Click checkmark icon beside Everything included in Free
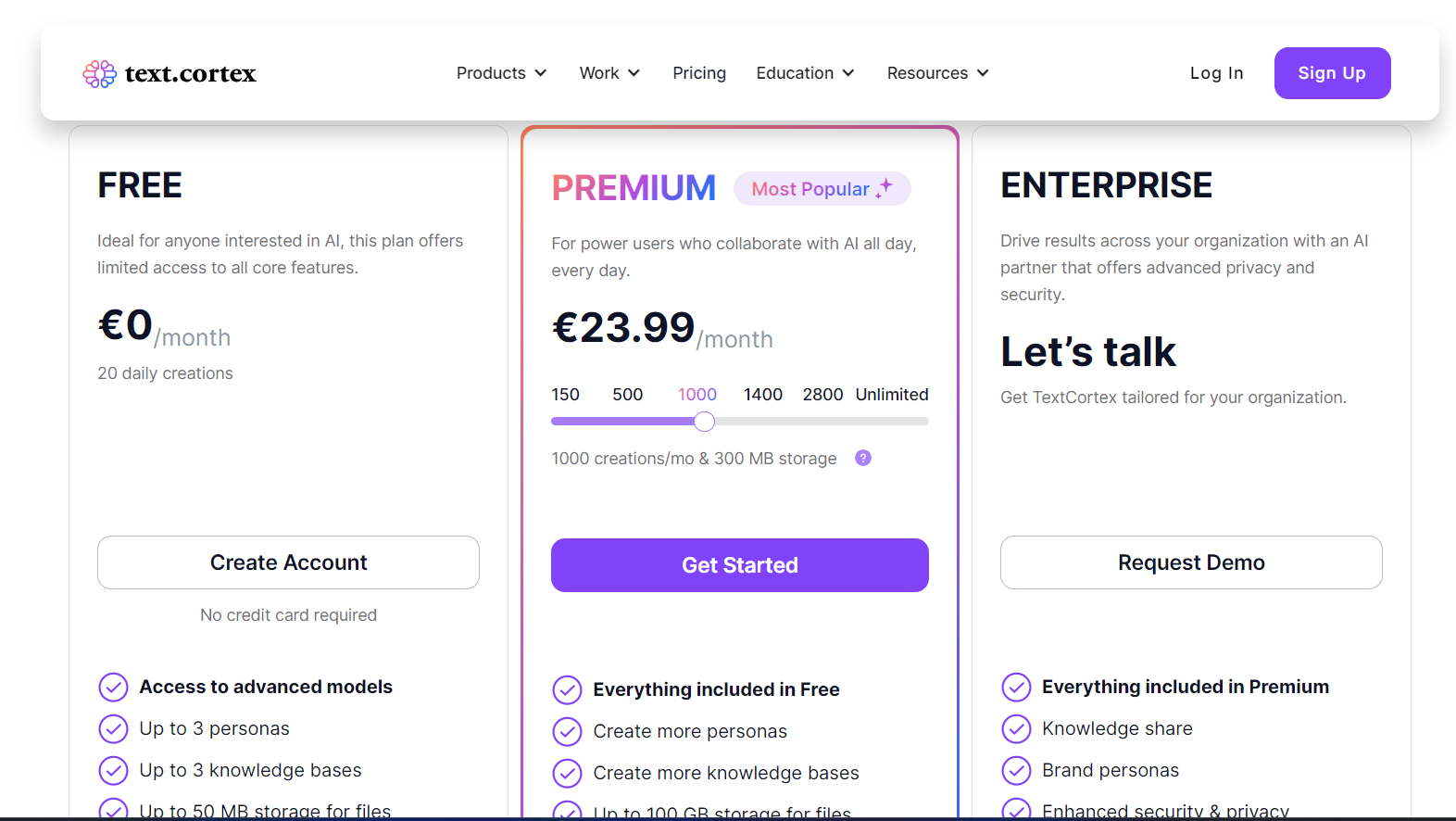The height and width of the screenshot is (821, 1456). [567, 690]
